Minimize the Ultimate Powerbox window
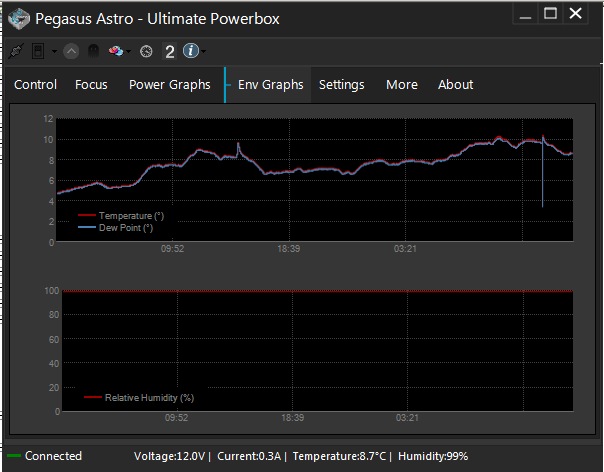 [525, 14]
